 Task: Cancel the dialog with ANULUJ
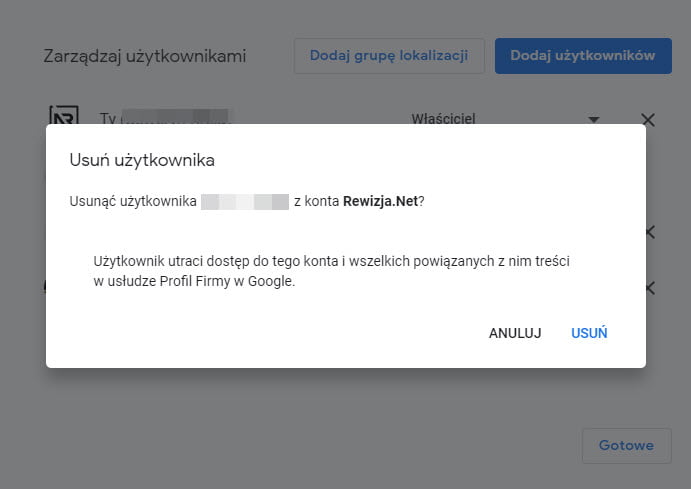(x=515, y=333)
